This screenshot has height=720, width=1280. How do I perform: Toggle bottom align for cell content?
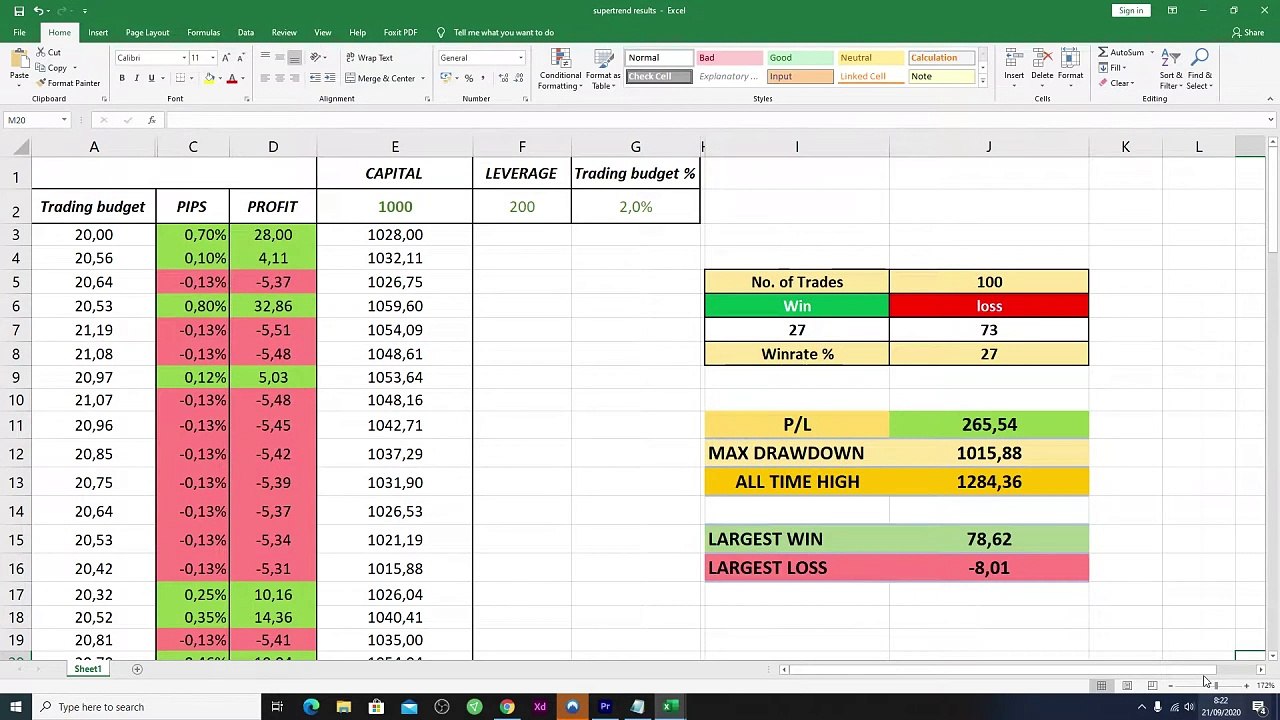294,58
